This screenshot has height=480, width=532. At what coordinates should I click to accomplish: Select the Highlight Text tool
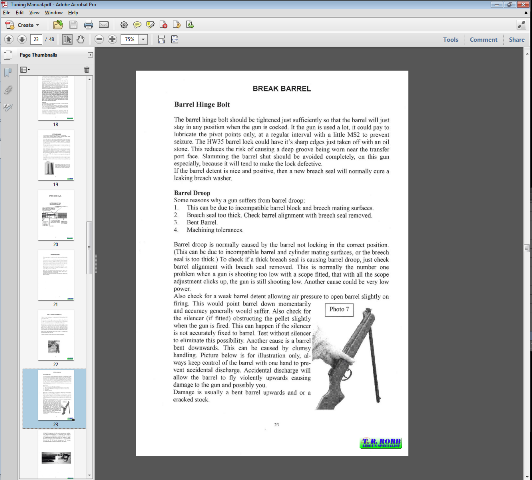(x=150, y=25)
